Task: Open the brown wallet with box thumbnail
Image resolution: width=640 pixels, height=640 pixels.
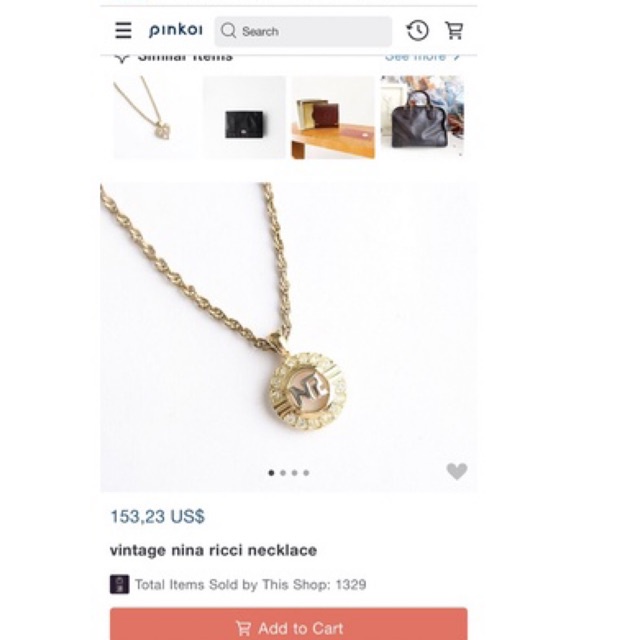Action: tap(333, 117)
